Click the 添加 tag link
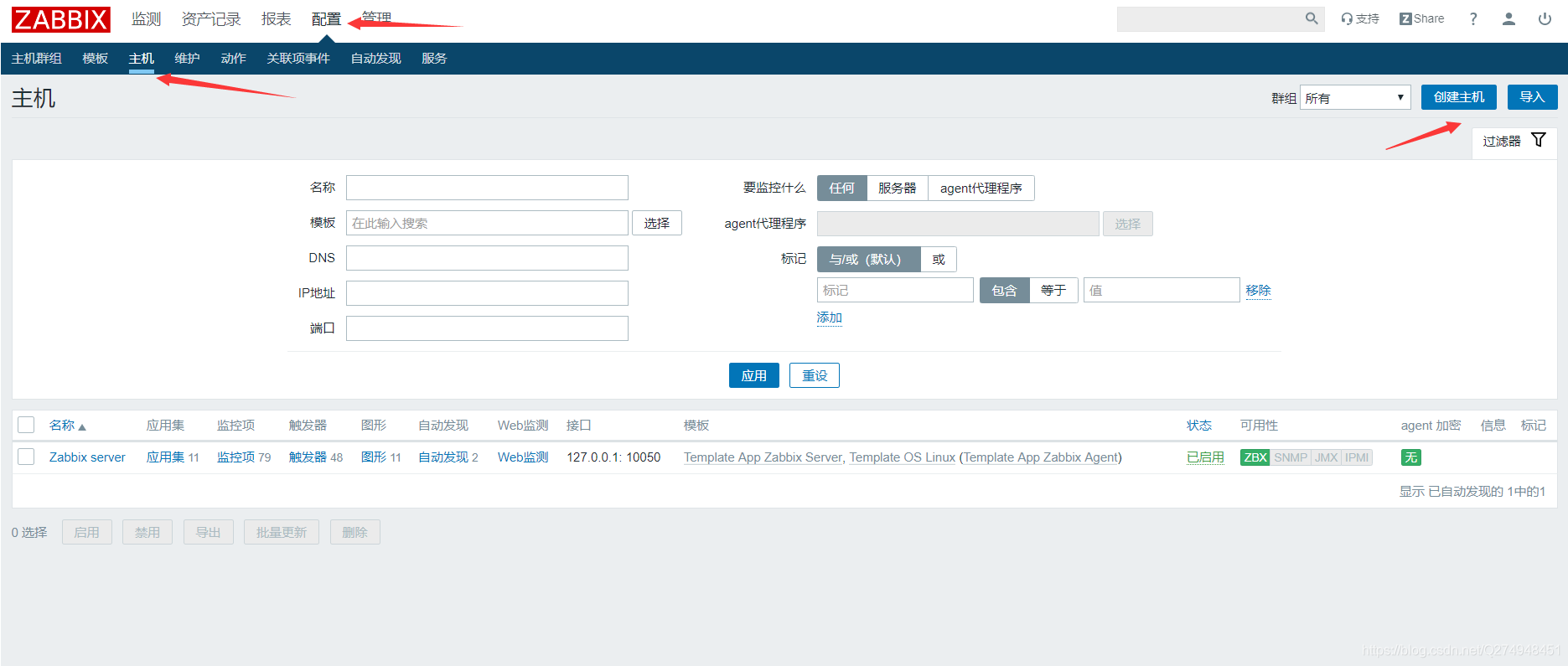 click(x=830, y=318)
